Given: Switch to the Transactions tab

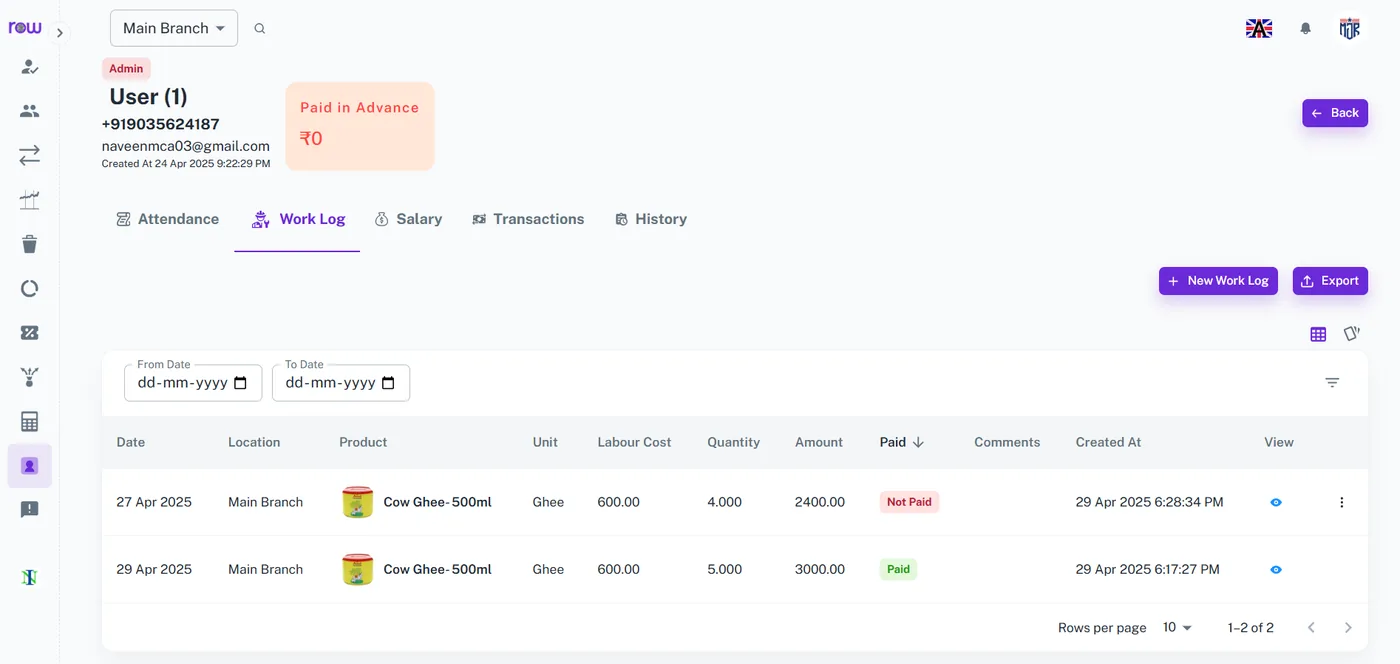Looking at the screenshot, I should [x=528, y=219].
